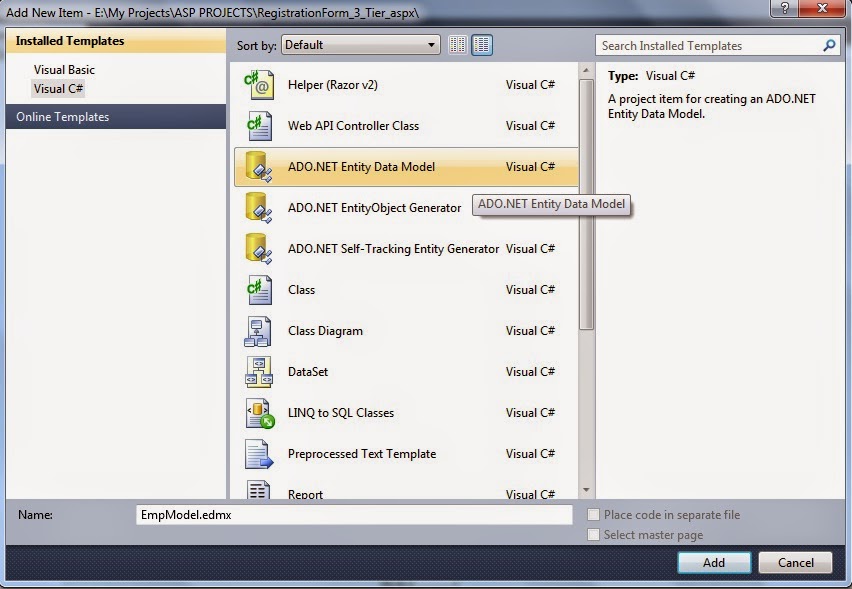Screen dimensions: 852x589
Task: Click the Web API Controller Class icon
Action: [x=259, y=126]
